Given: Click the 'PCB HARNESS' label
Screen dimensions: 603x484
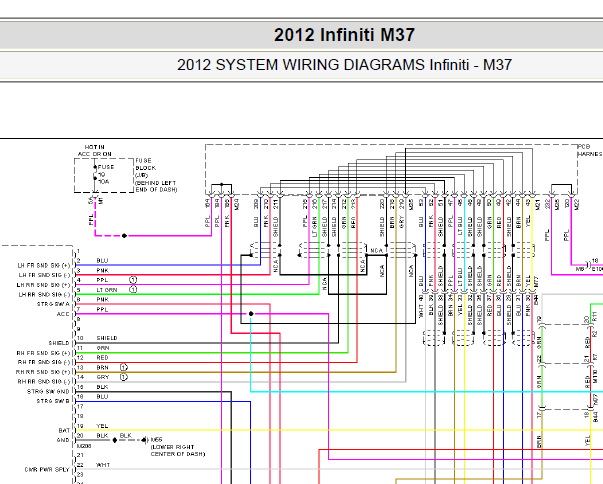Looking at the screenshot, I should [590, 150].
